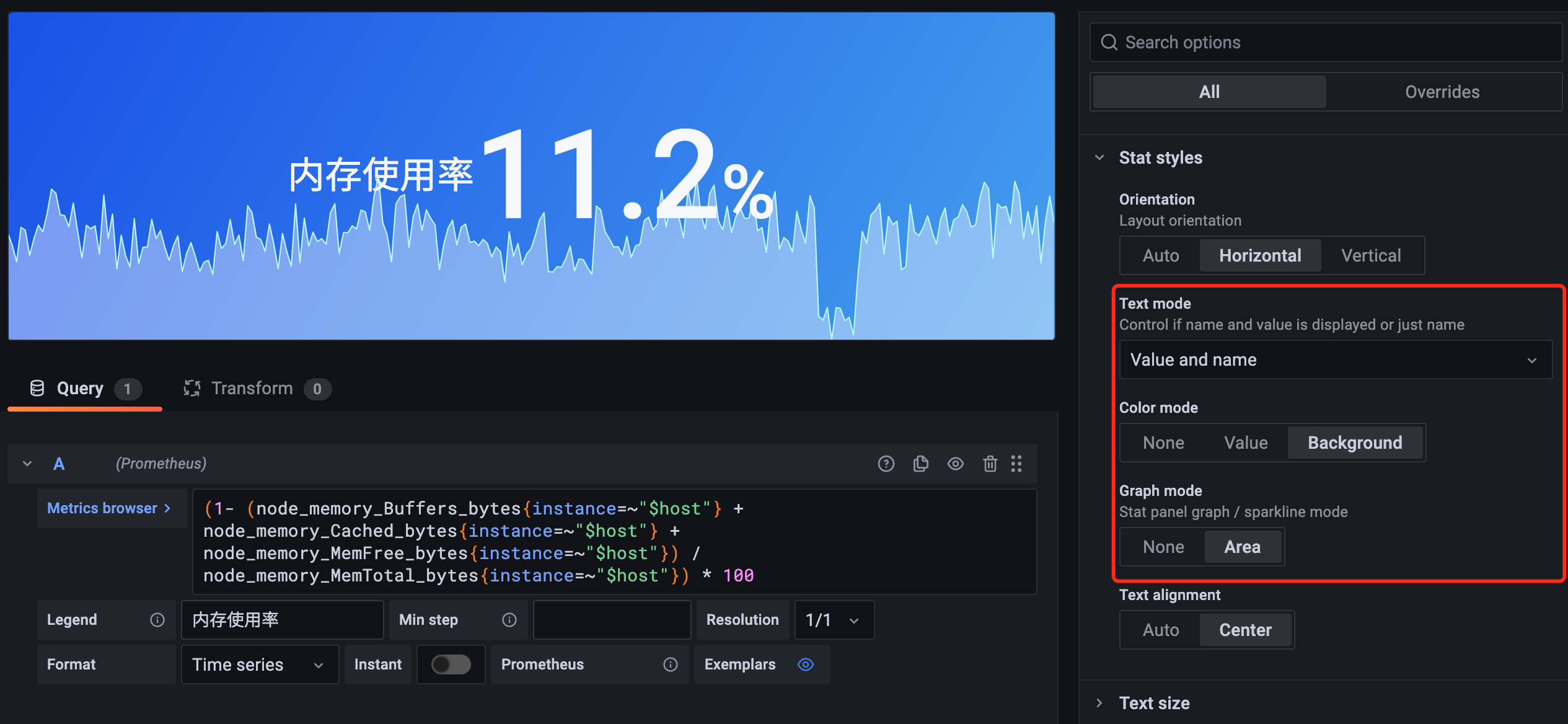Open the Metrics browser
Image resolution: width=1568 pixels, height=724 pixels.
coord(109,508)
